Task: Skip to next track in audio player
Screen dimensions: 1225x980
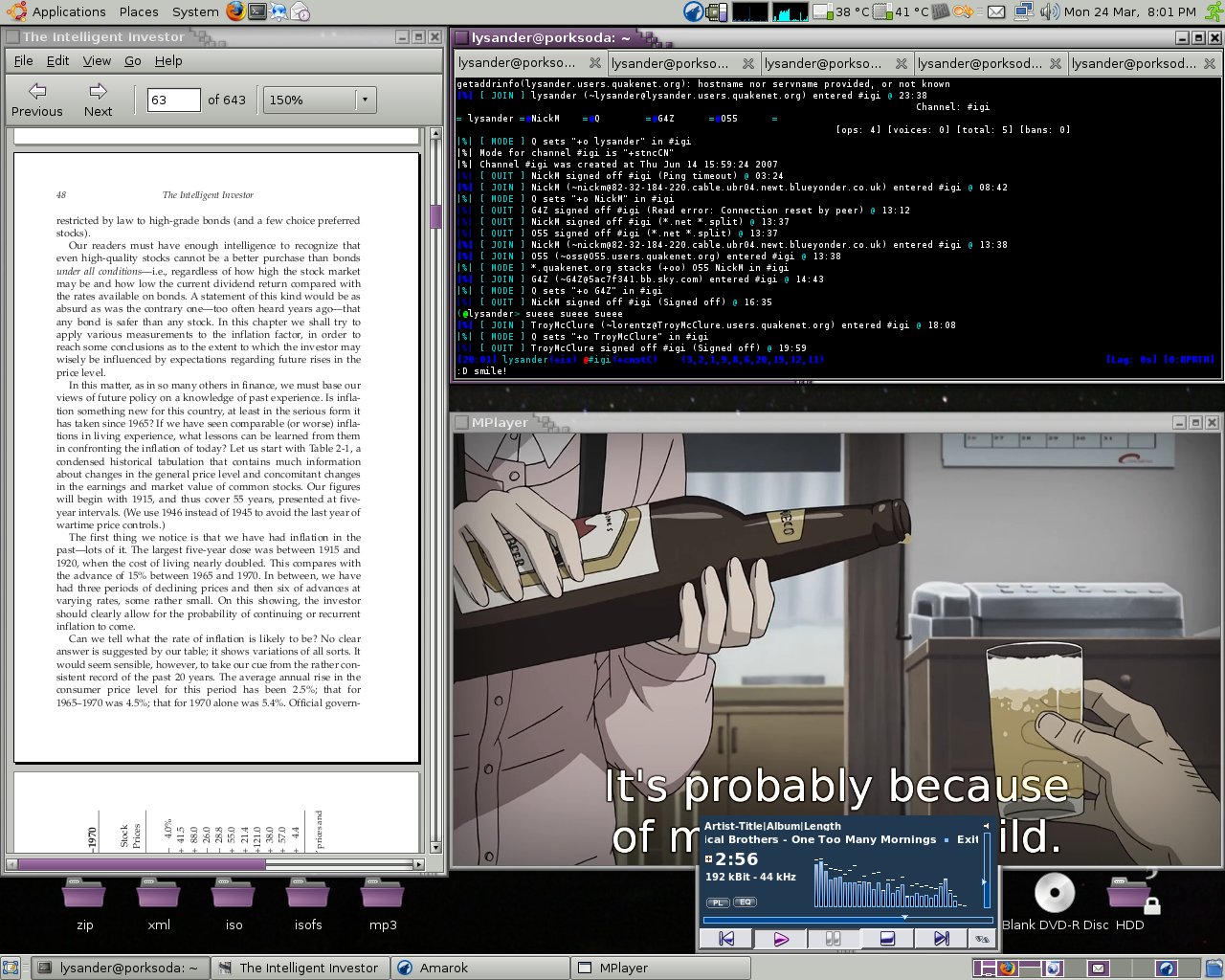Action: pos(941,939)
